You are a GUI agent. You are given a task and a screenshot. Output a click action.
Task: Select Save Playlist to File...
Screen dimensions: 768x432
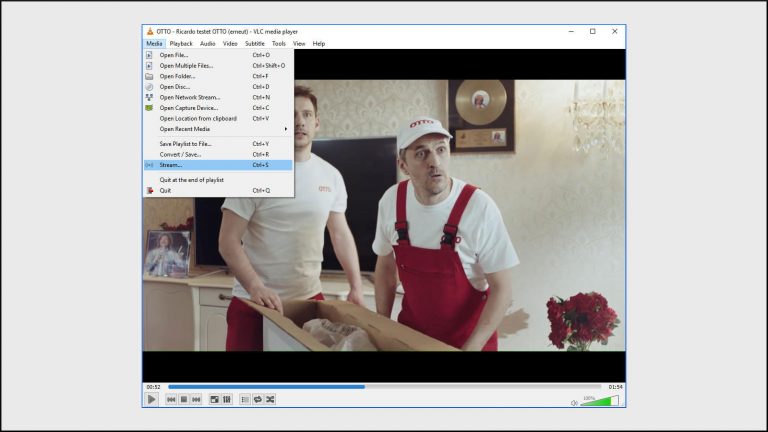pos(218,144)
